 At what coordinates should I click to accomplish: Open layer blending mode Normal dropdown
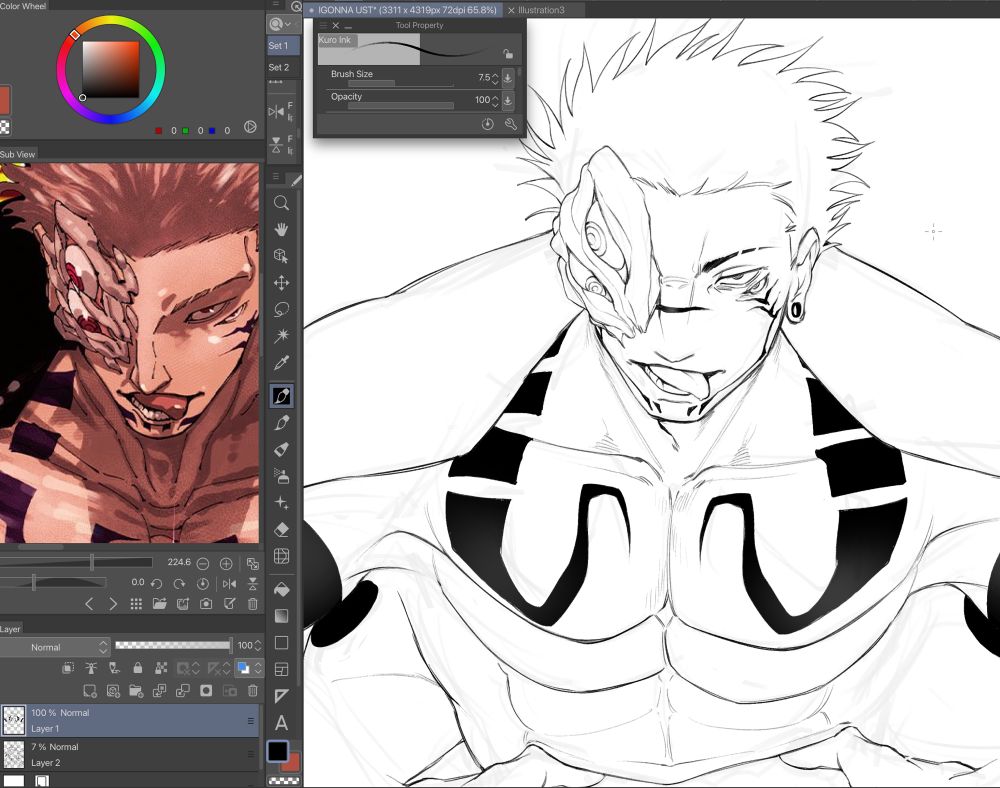click(55, 647)
